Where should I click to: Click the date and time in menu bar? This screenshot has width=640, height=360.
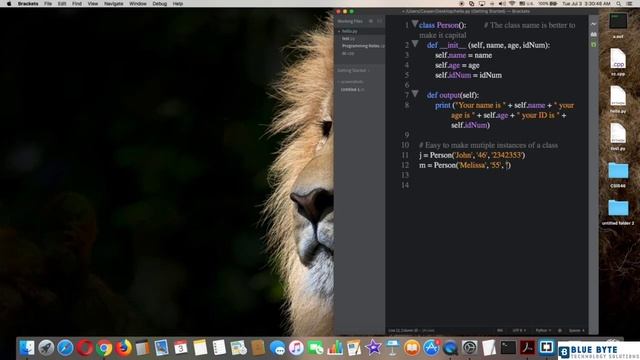[586, 4]
